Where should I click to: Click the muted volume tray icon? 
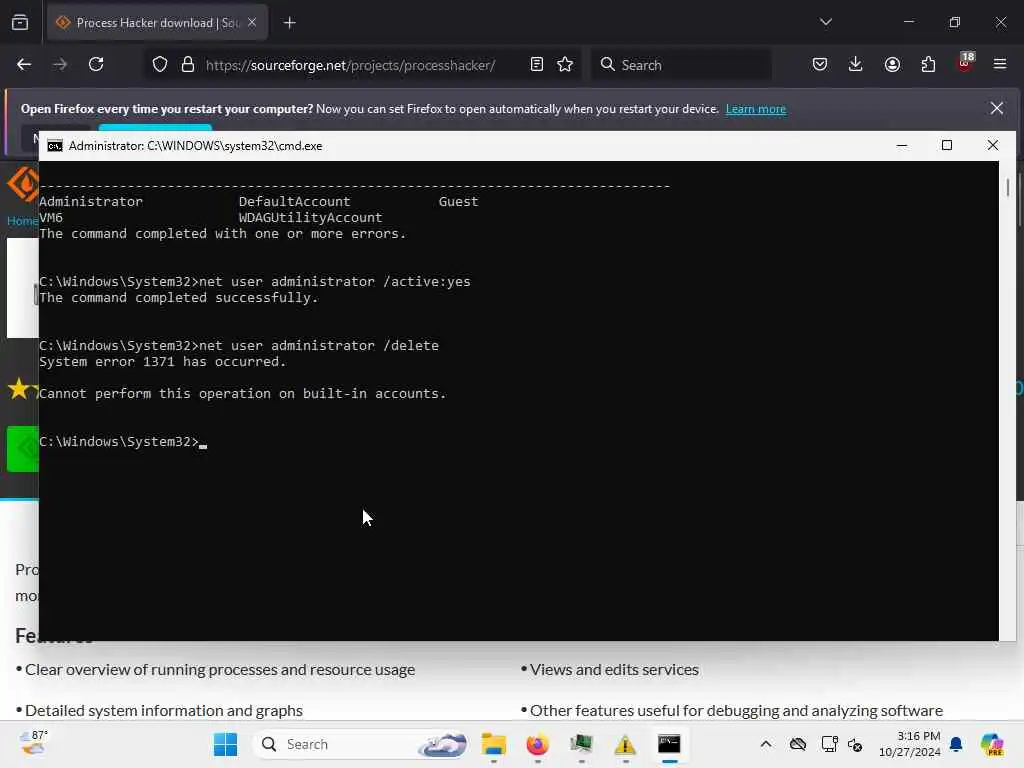(855, 744)
